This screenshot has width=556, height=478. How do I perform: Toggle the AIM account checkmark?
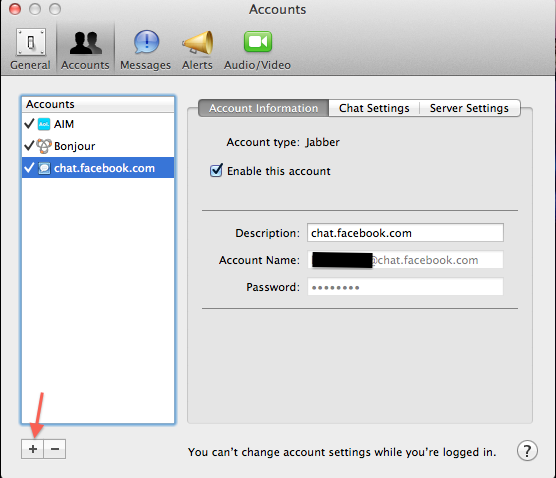click(x=29, y=124)
